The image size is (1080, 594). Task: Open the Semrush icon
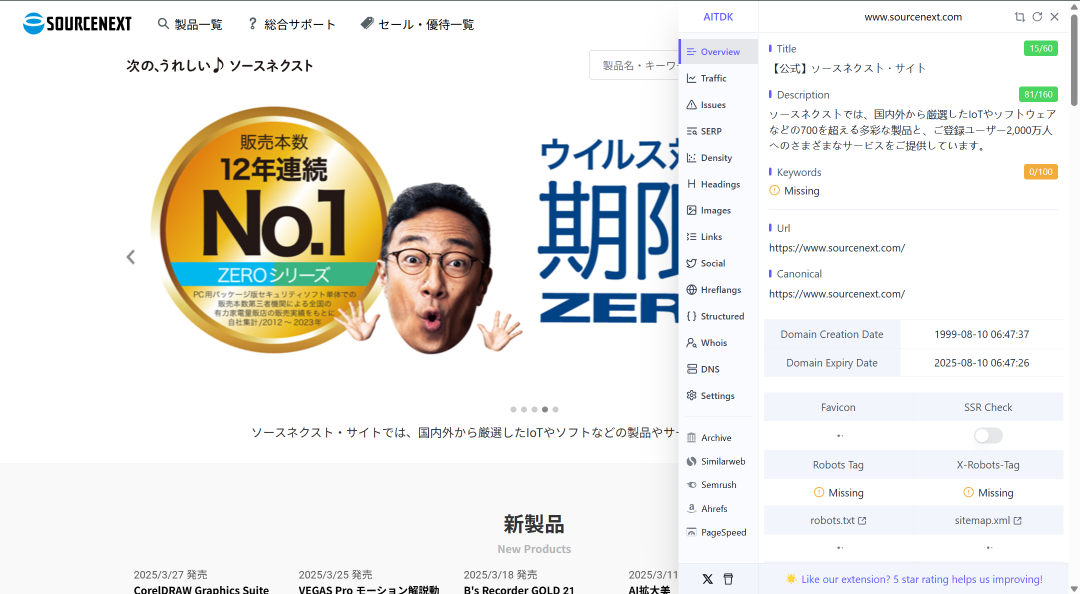(692, 485)
